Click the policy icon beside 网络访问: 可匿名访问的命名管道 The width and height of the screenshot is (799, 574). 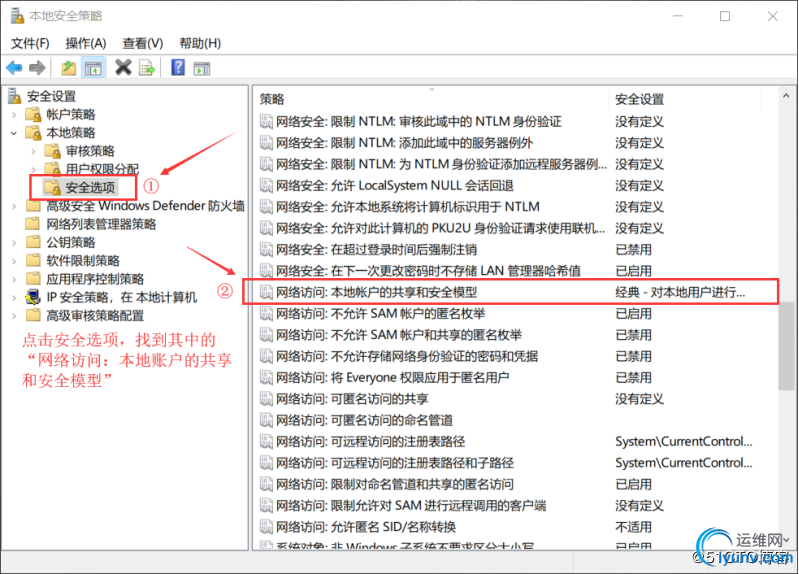266,420
